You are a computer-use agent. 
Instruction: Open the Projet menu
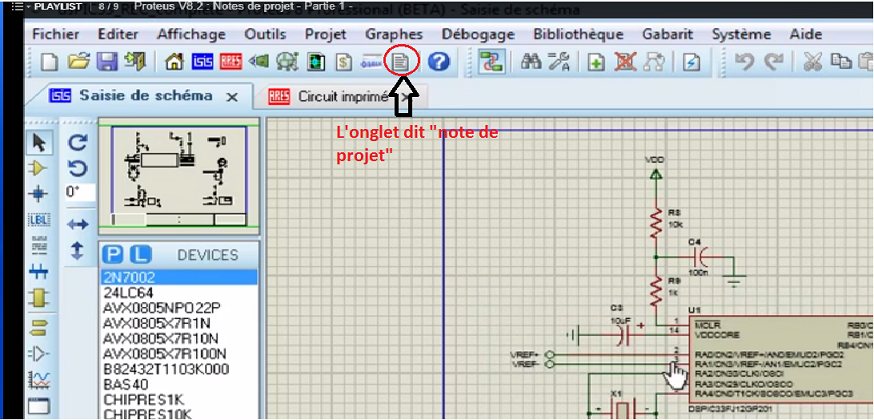coord(326,35)
